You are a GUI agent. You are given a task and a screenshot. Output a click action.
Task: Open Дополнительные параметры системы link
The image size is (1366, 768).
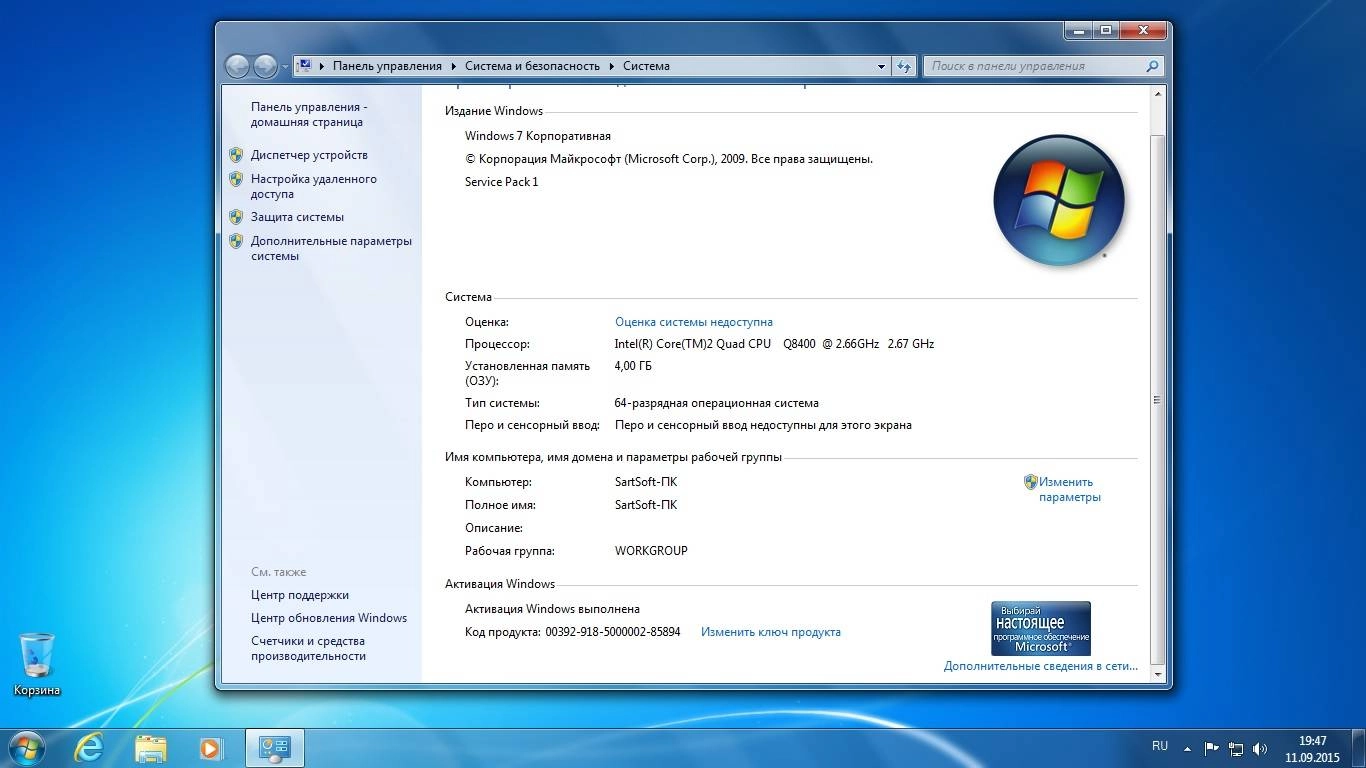click(x=331, y=248)
